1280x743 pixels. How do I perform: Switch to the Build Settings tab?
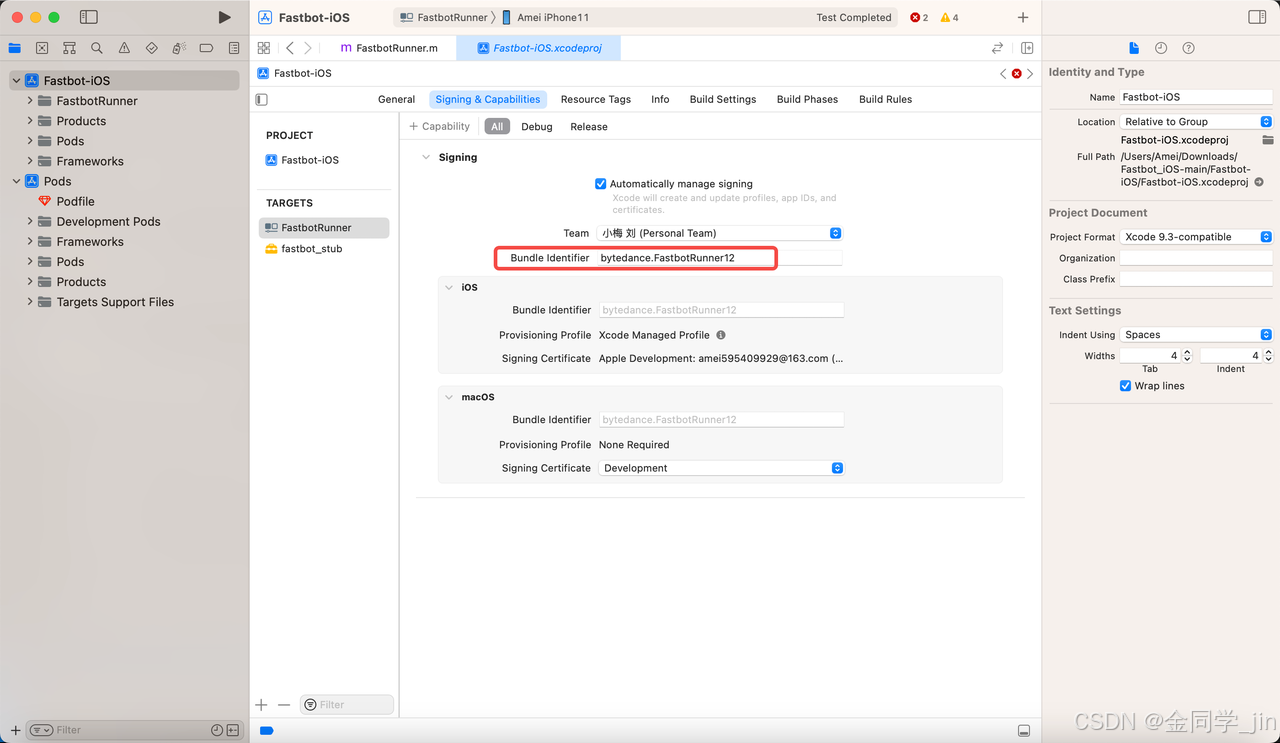pos(723,99)
